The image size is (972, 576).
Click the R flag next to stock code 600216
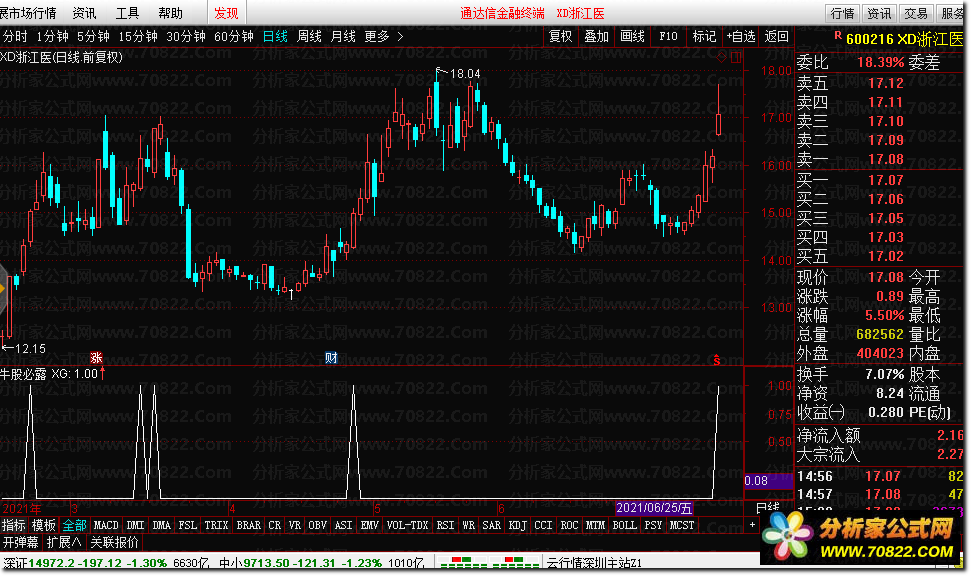tap(838, 35)
